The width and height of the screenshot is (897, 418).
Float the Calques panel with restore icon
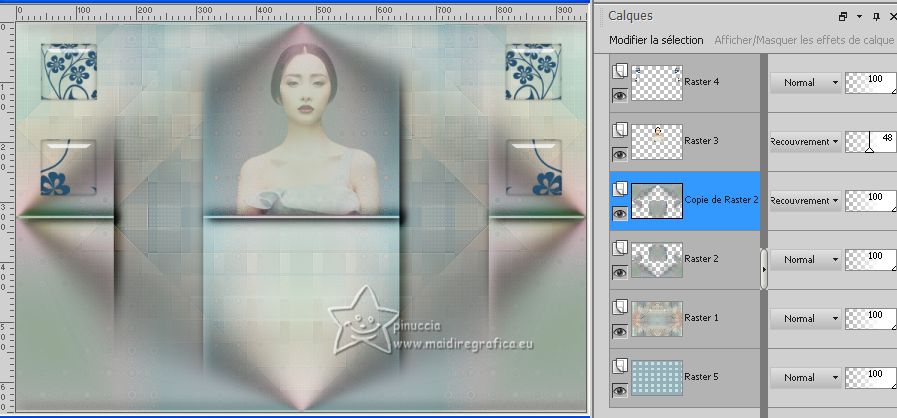click(x=843, y=17)
